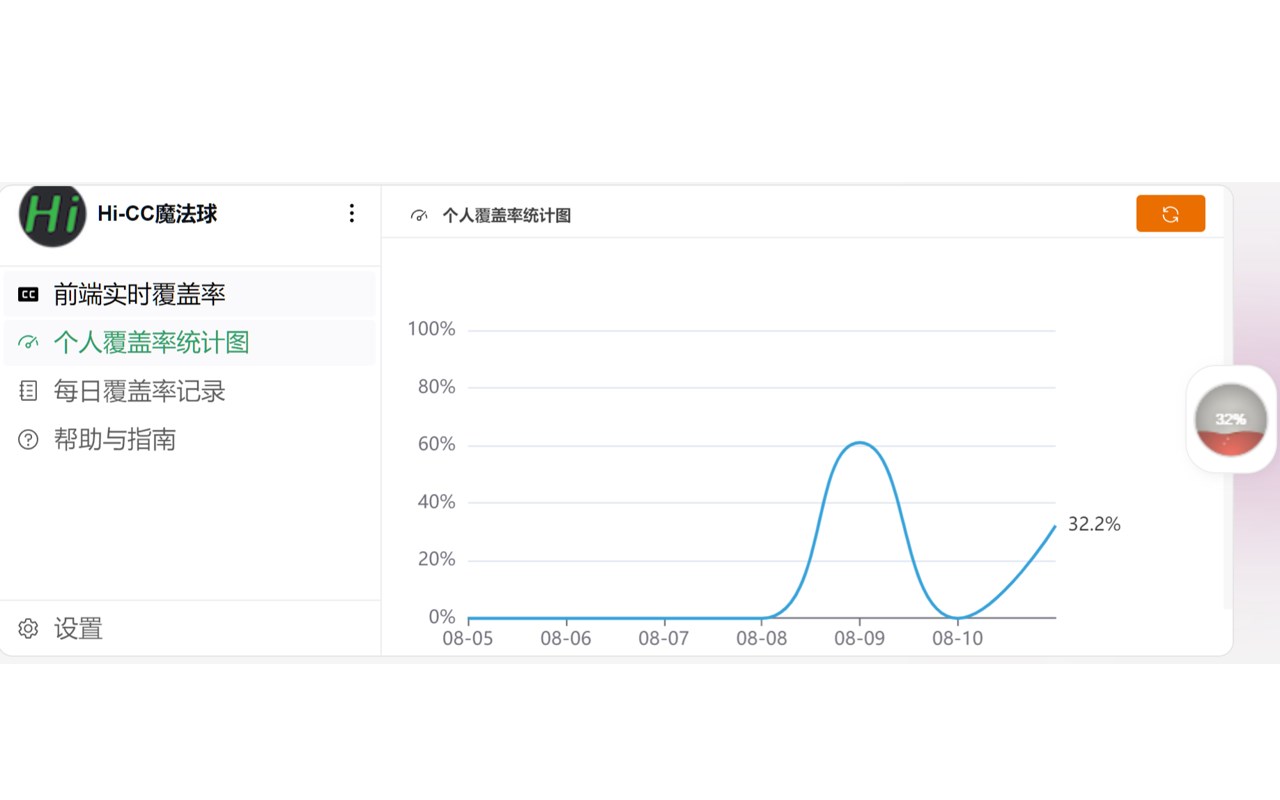Click the notebook icon beside 每日覆盖率记录
The width and height of the screenshot is (1280, 800).
click(29, 391)
